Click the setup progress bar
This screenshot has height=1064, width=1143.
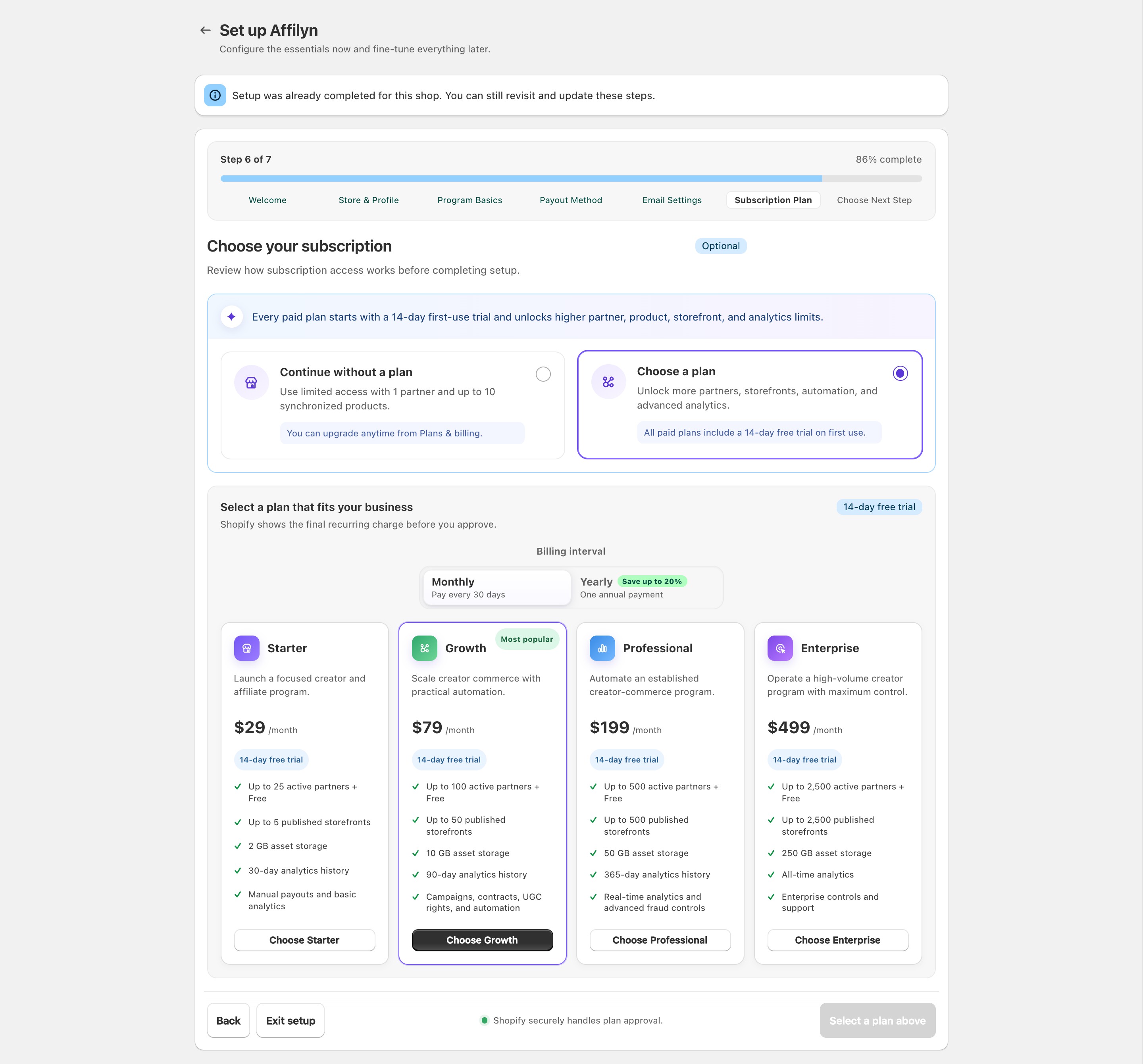tap(571, 178)
